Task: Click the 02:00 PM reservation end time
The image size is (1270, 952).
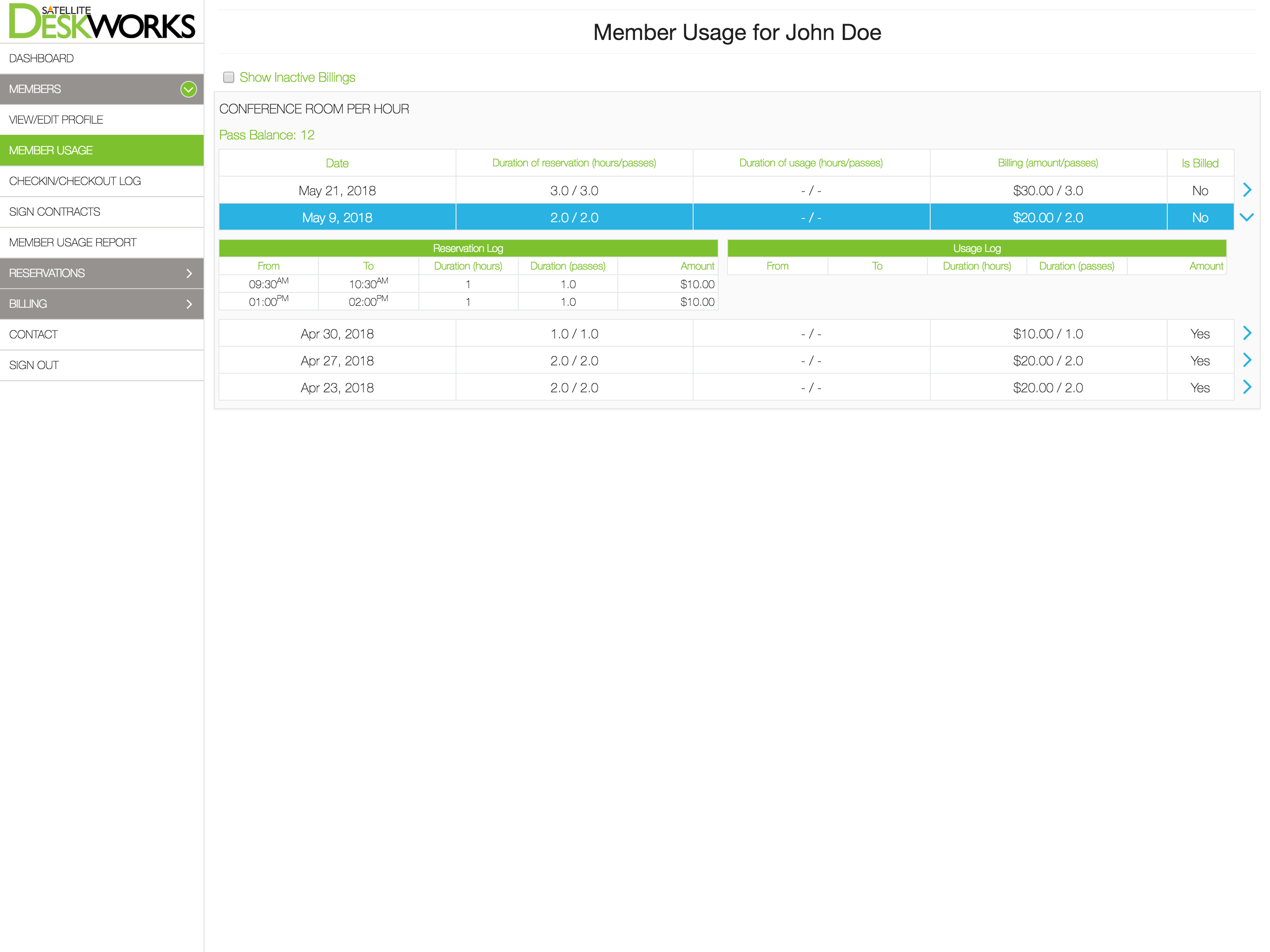Action: (x=368, y=301)
